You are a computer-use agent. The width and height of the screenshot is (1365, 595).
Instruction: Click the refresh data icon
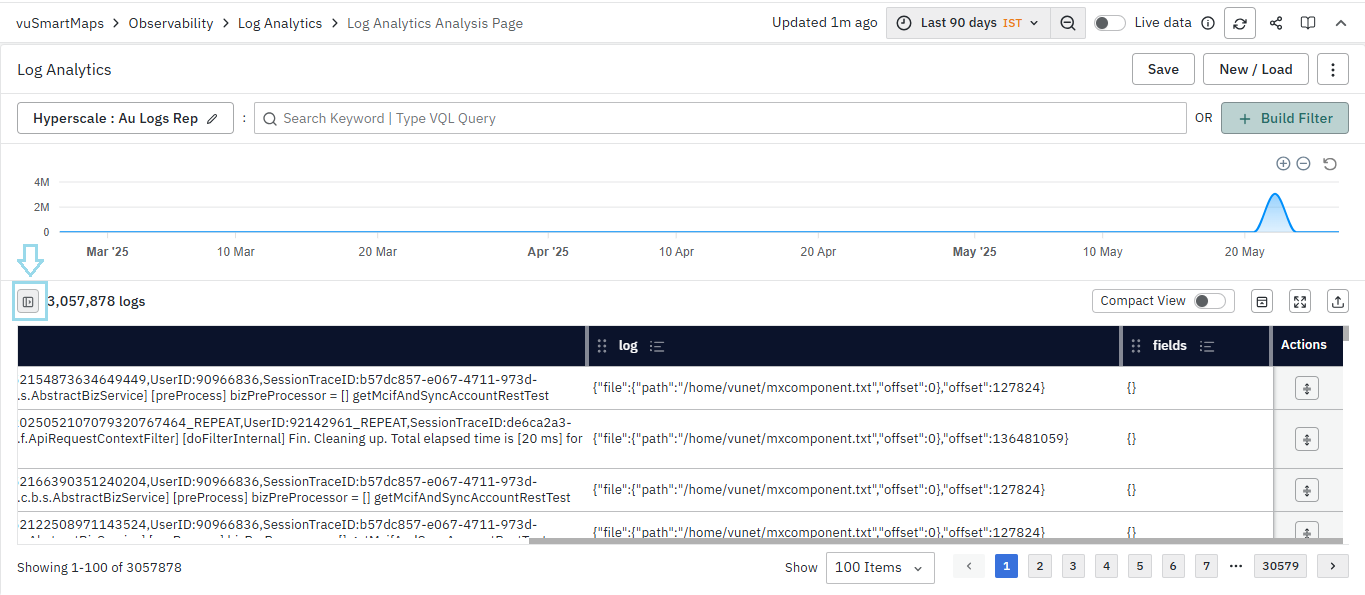1240,23
